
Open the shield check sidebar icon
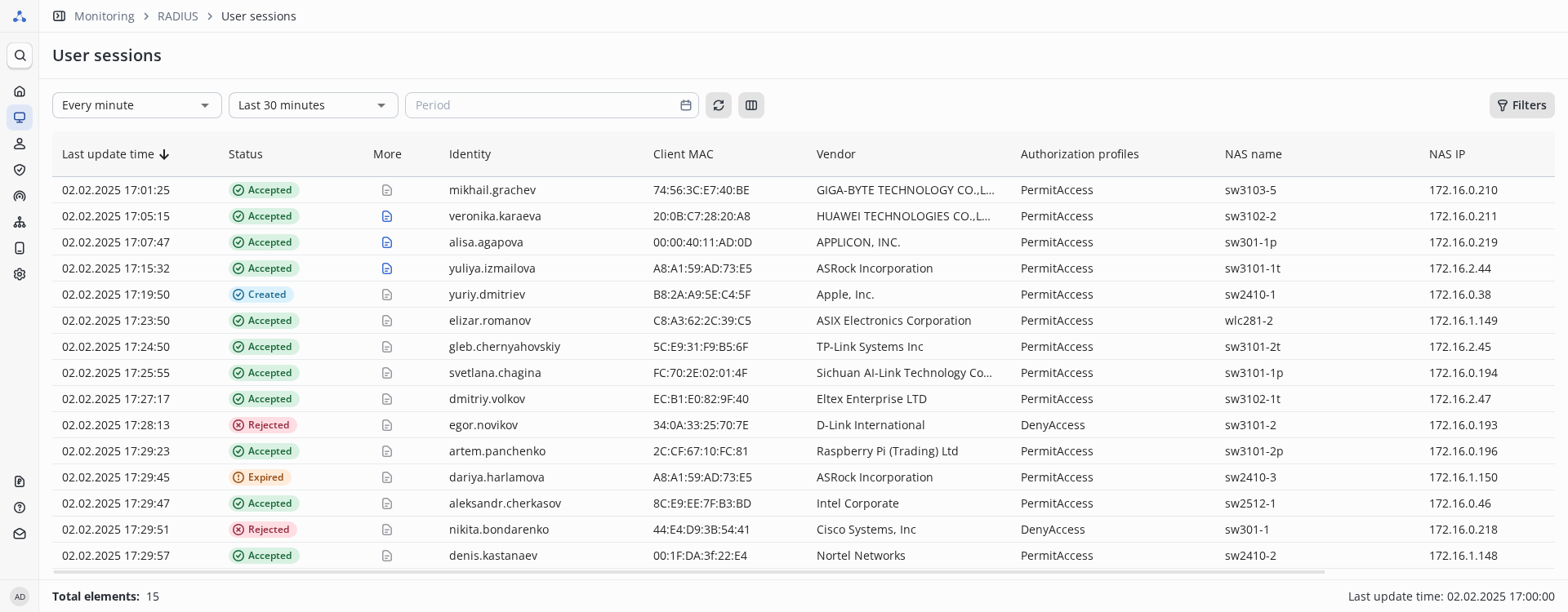(x=20, y=170)
